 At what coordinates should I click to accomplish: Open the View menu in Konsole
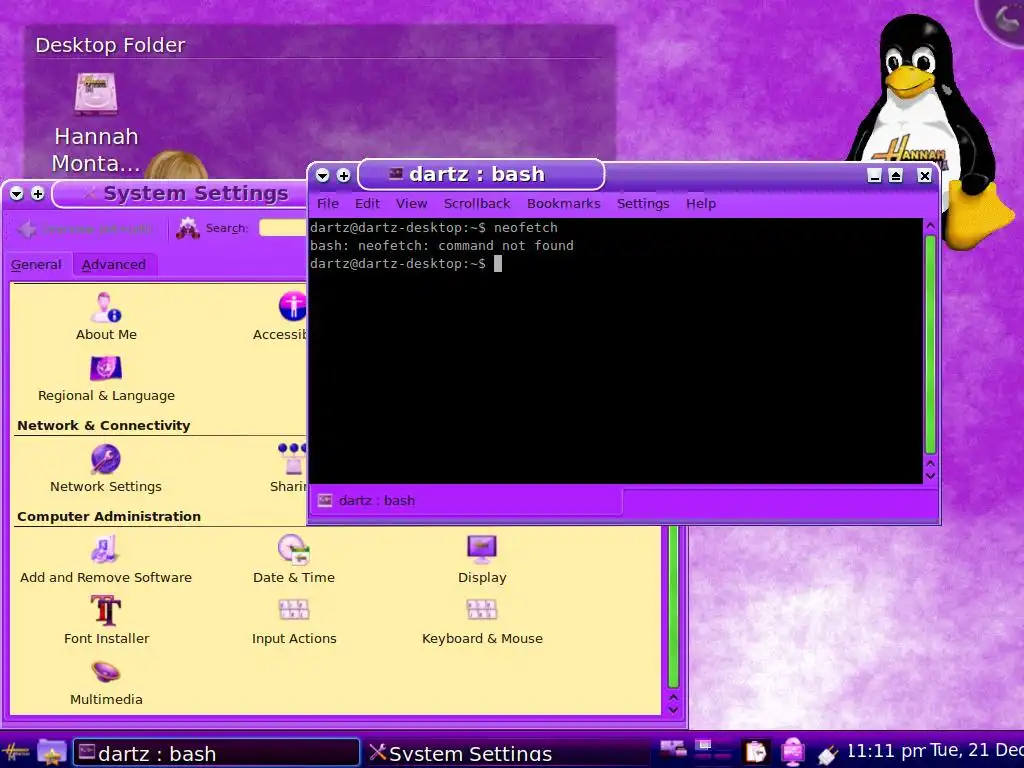coord(411,203)
